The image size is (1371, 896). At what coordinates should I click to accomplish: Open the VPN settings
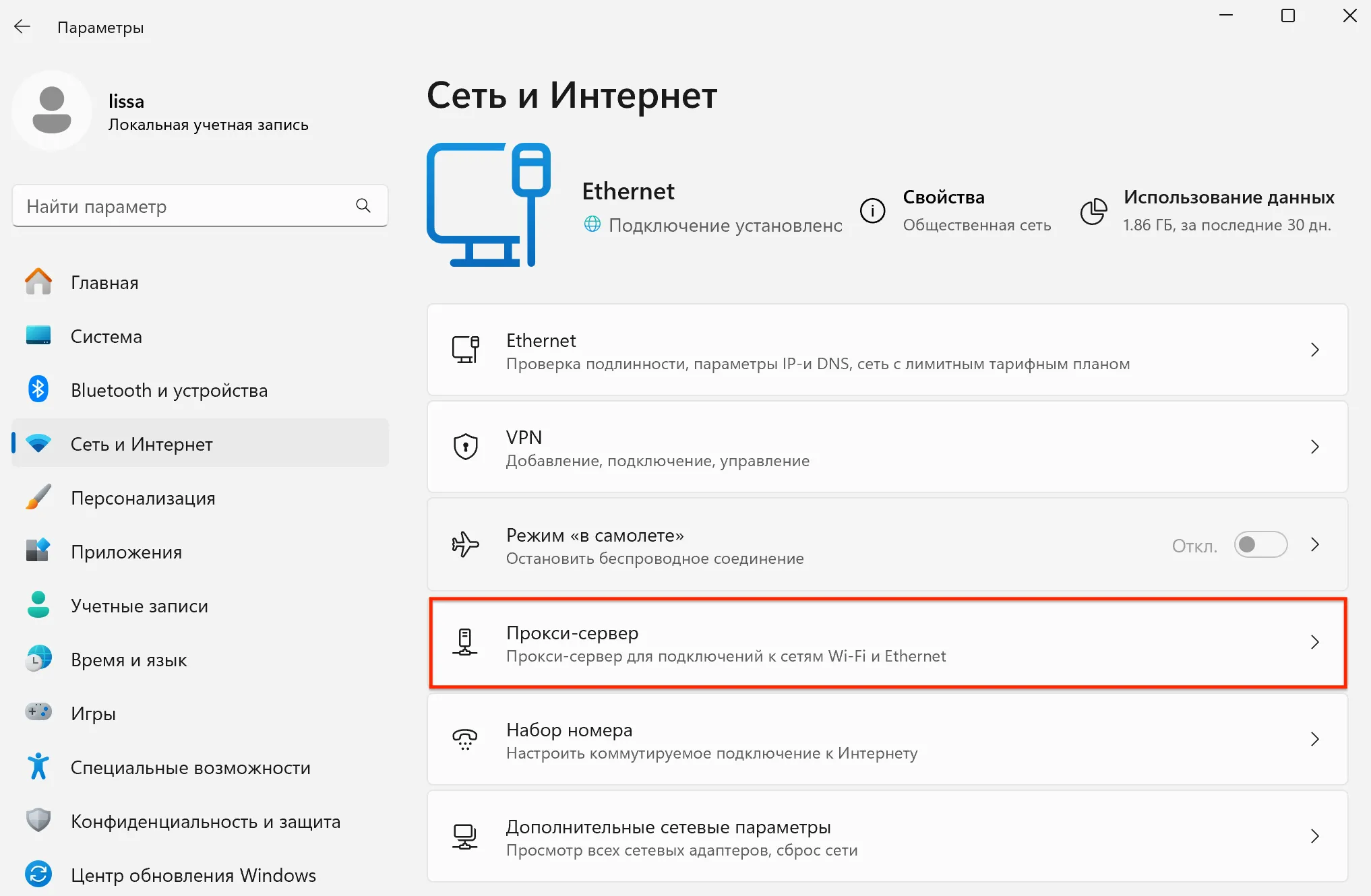(888, 447)
